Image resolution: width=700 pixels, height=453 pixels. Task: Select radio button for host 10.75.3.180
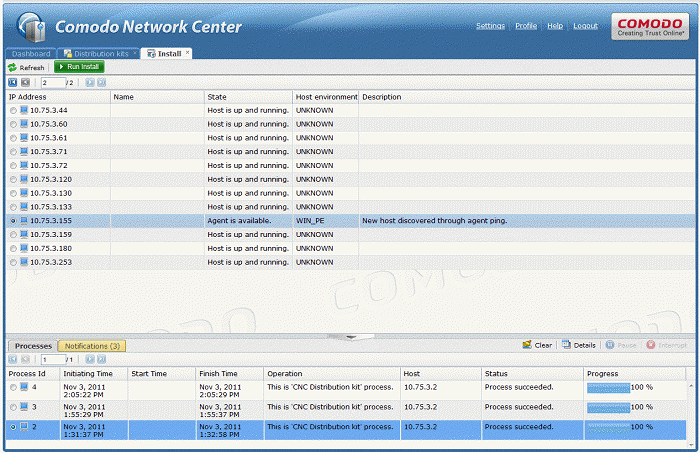13,249
